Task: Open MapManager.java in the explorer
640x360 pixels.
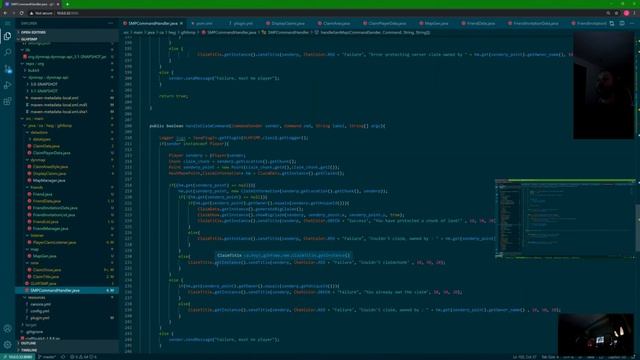Action: (67, 180)
